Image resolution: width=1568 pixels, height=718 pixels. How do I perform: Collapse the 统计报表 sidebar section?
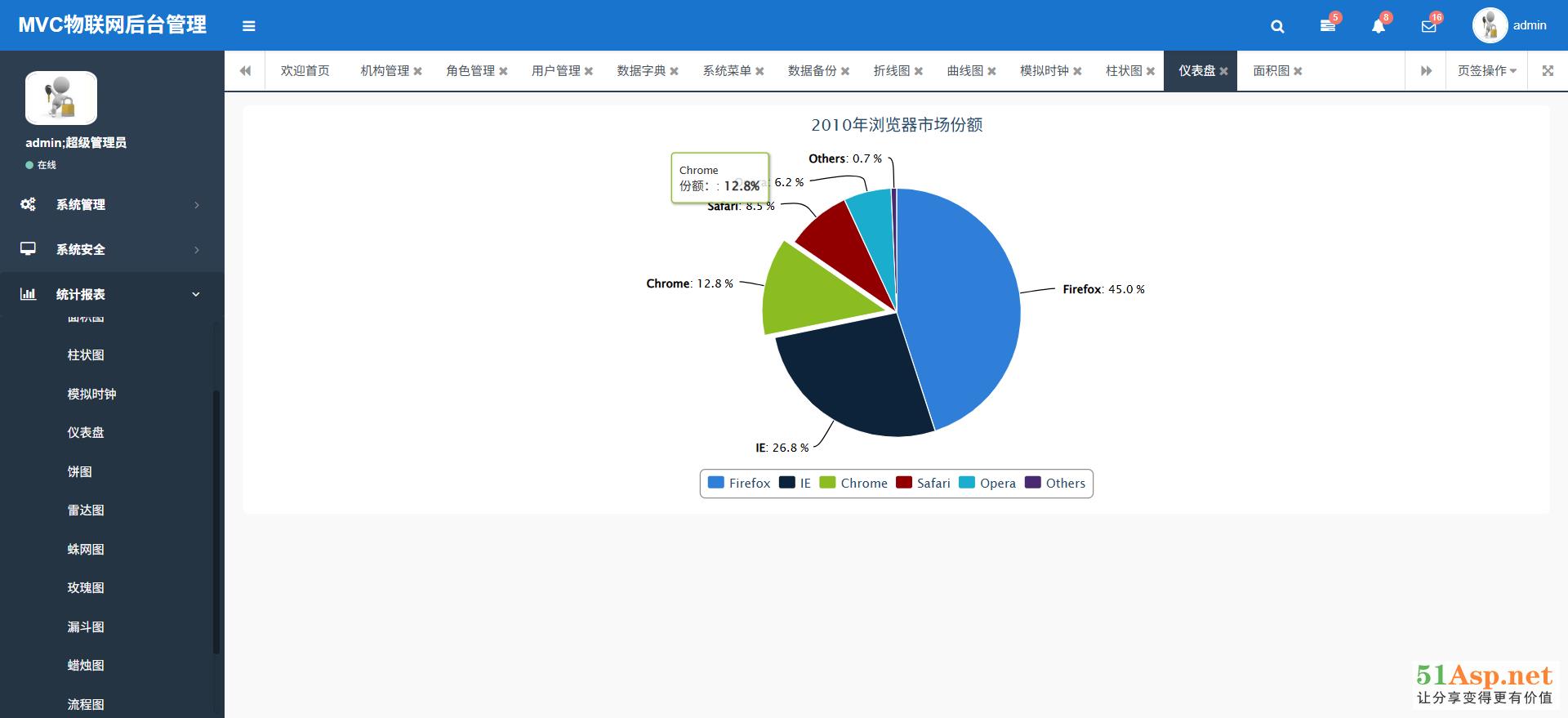[112, 294]
